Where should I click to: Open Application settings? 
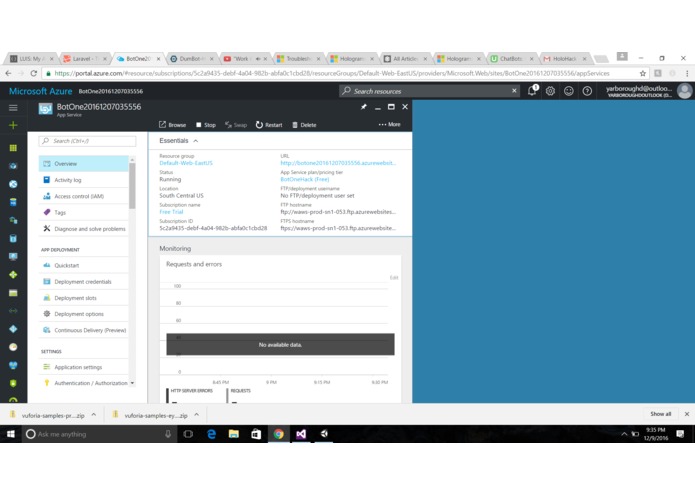click(x=84, y=367)
